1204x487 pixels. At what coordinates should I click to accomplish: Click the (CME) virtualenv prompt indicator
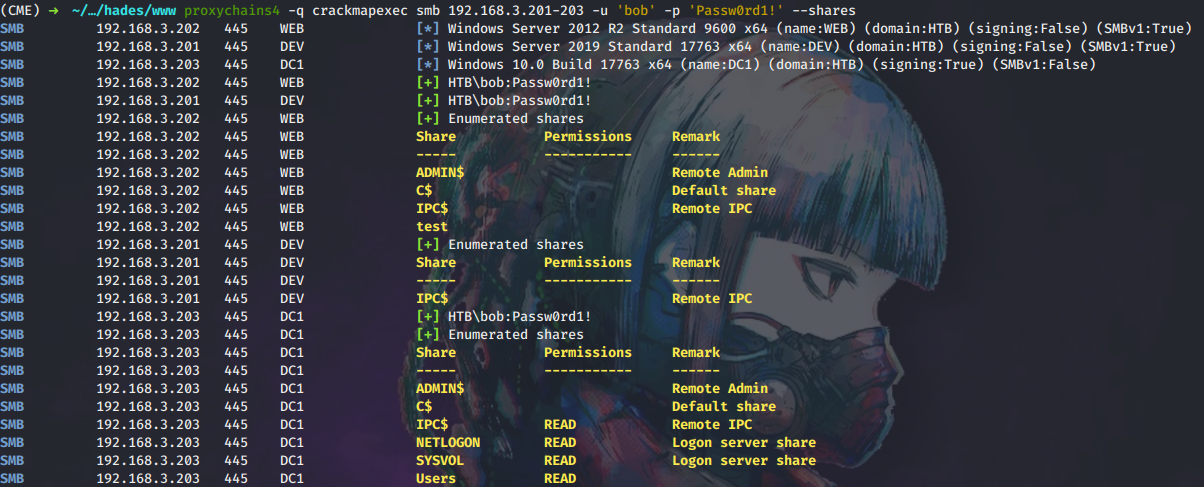pyautogui.click(x=21, y=10)
